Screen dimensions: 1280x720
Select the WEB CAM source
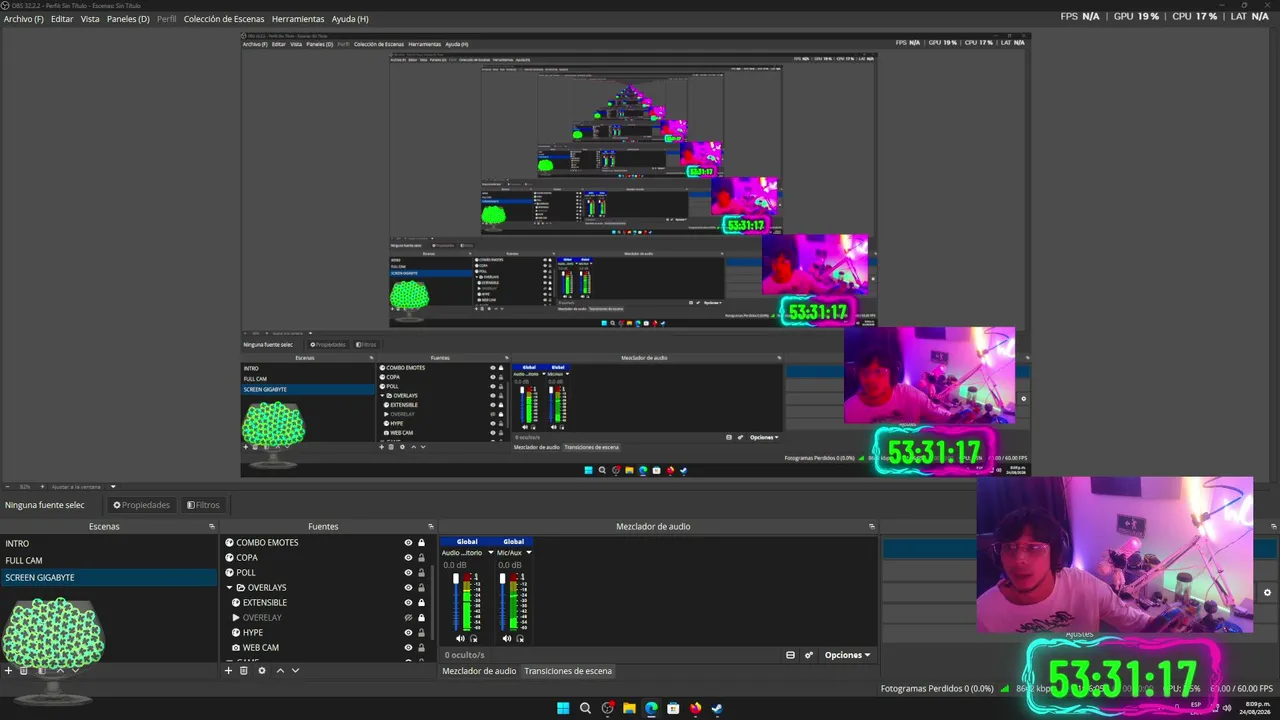[x=261, y=648]
